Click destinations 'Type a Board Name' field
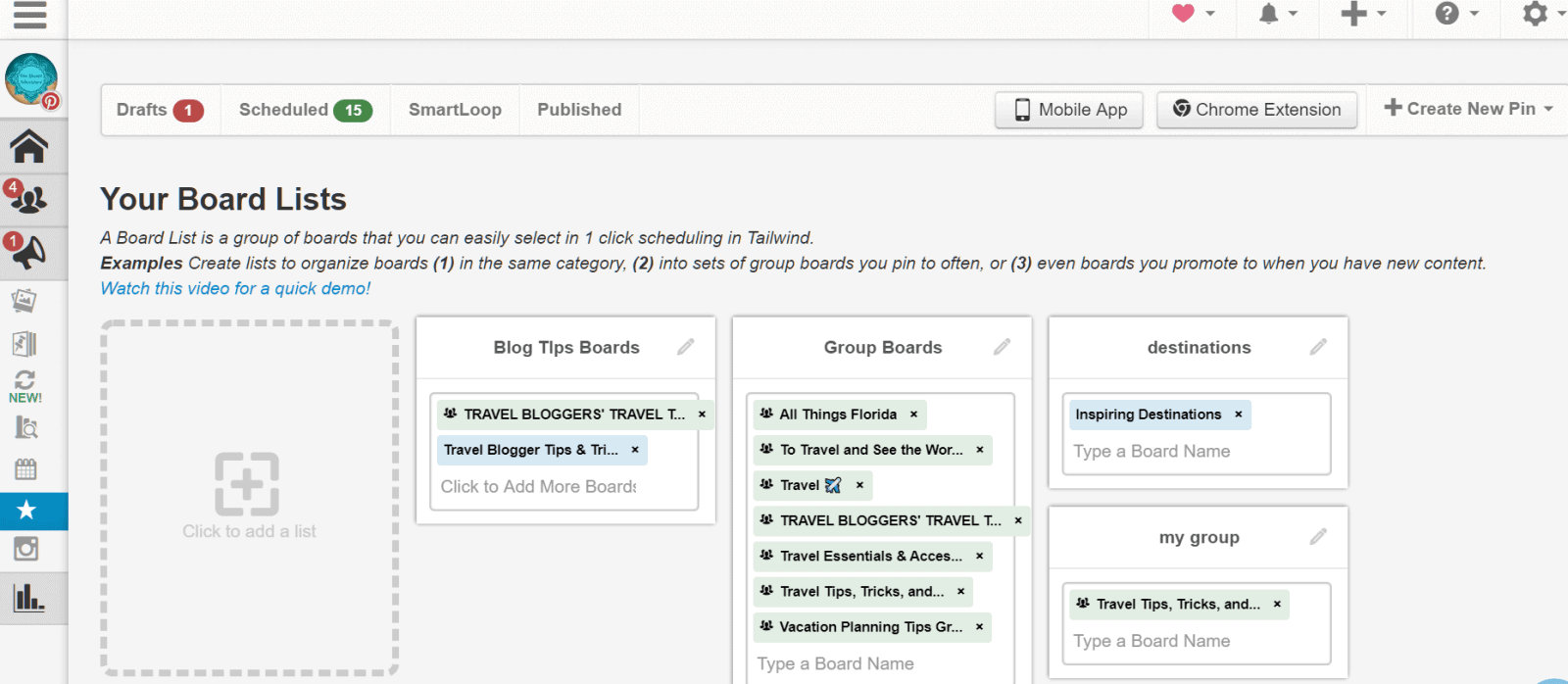Screen dimensions: 1568x684 1151,451
